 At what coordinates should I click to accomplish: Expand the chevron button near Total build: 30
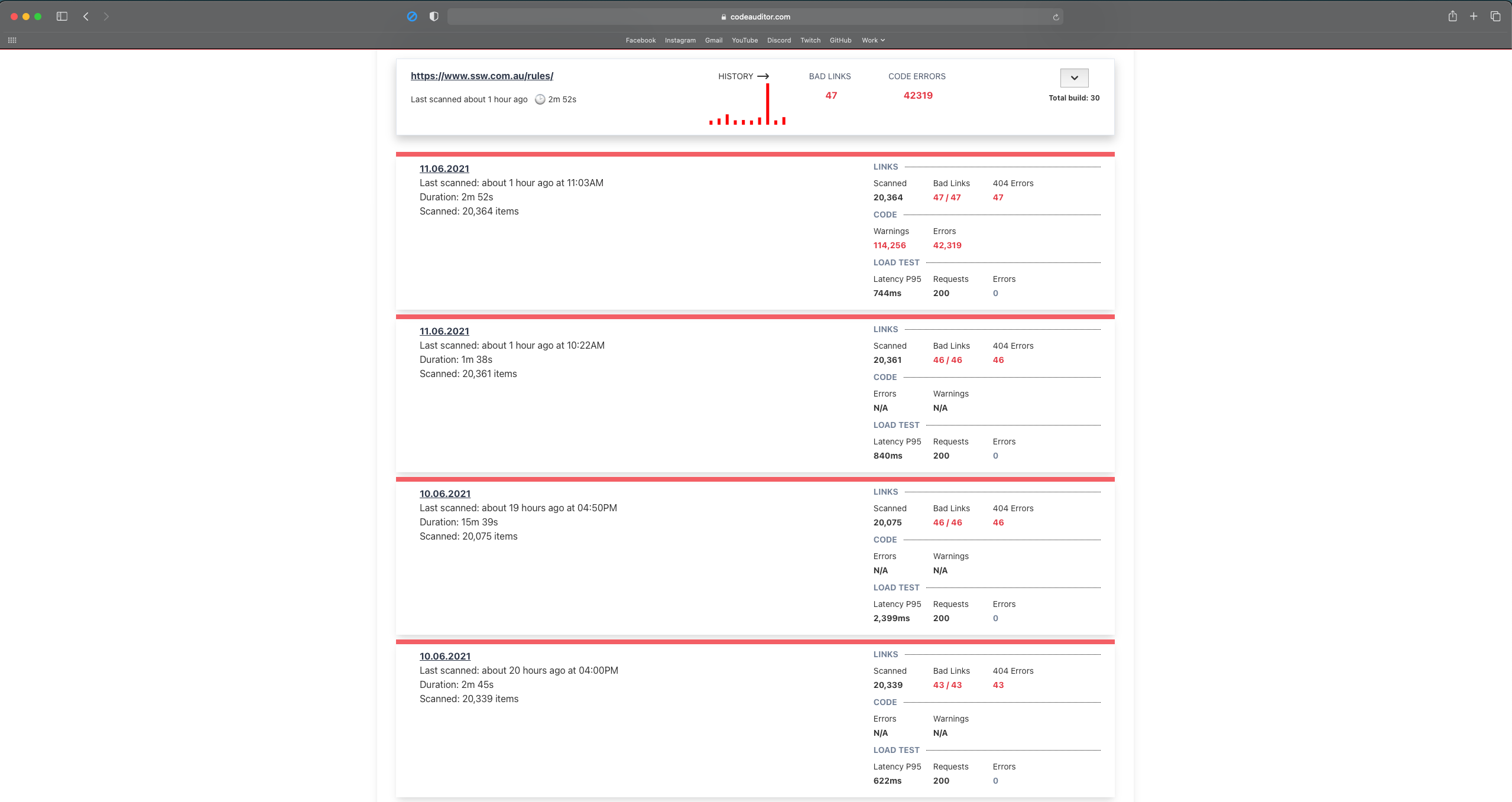(1075, 77)
